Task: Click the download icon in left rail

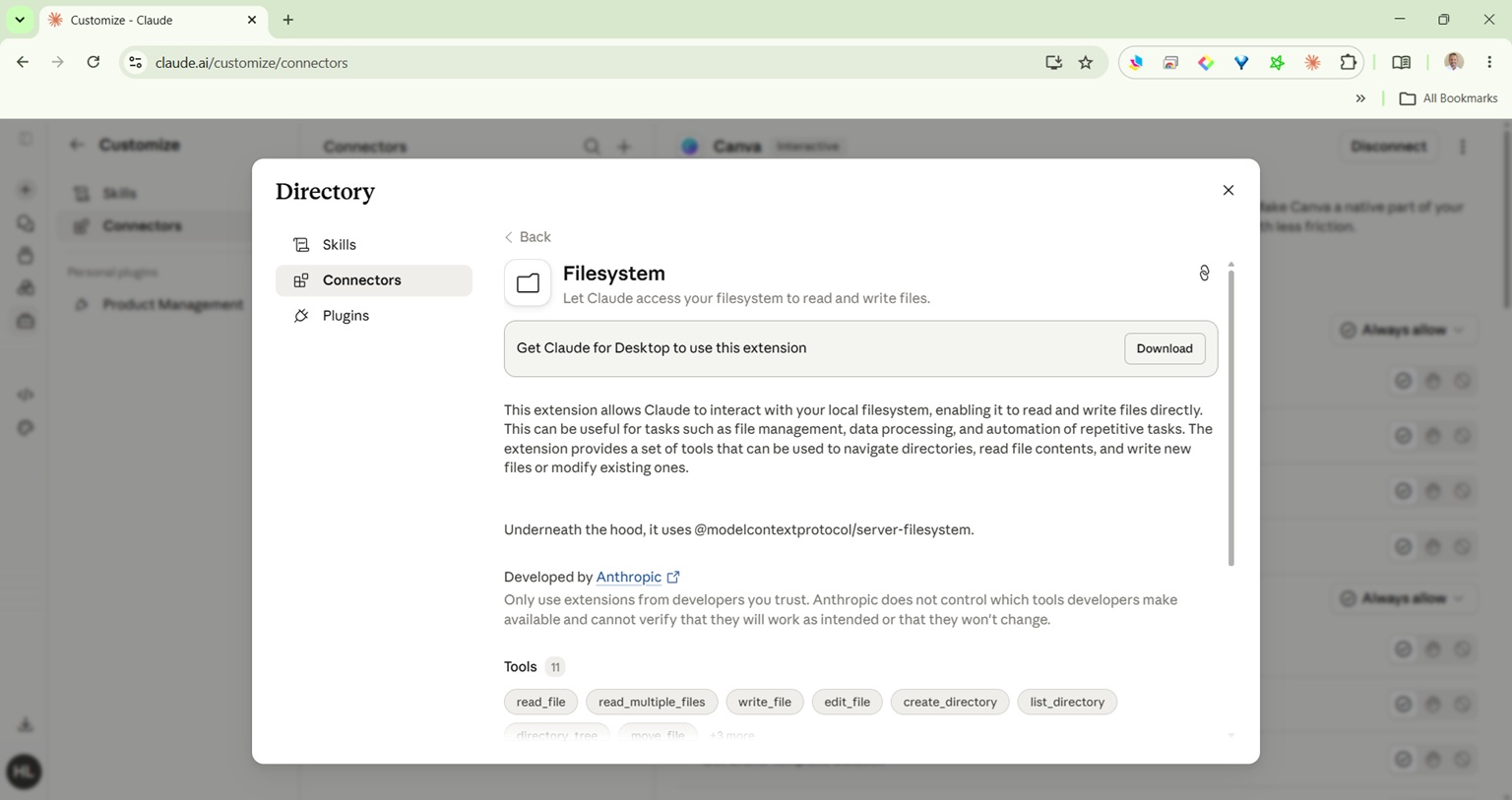Action: point(26,725)
